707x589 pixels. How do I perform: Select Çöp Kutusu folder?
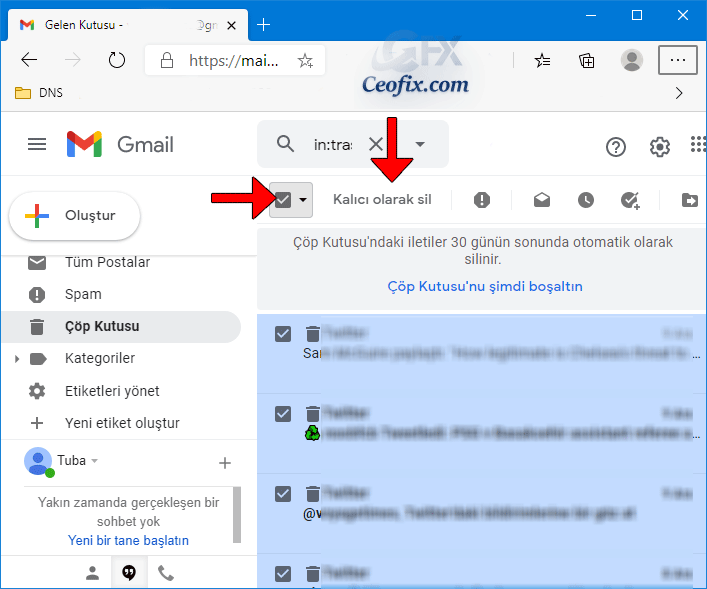point(121,327)
